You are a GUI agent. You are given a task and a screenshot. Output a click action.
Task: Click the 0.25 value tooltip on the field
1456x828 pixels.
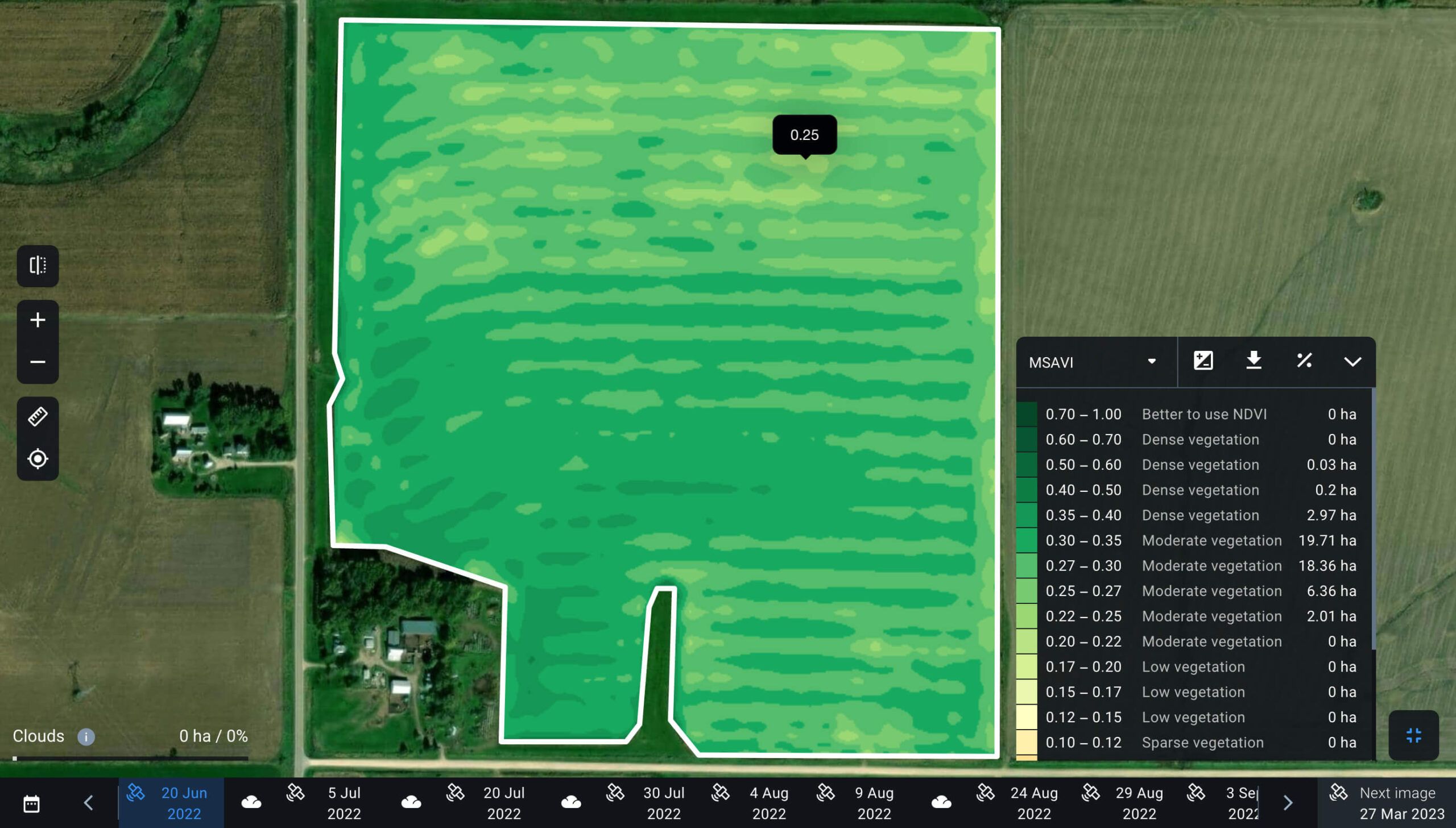[804, 135]
